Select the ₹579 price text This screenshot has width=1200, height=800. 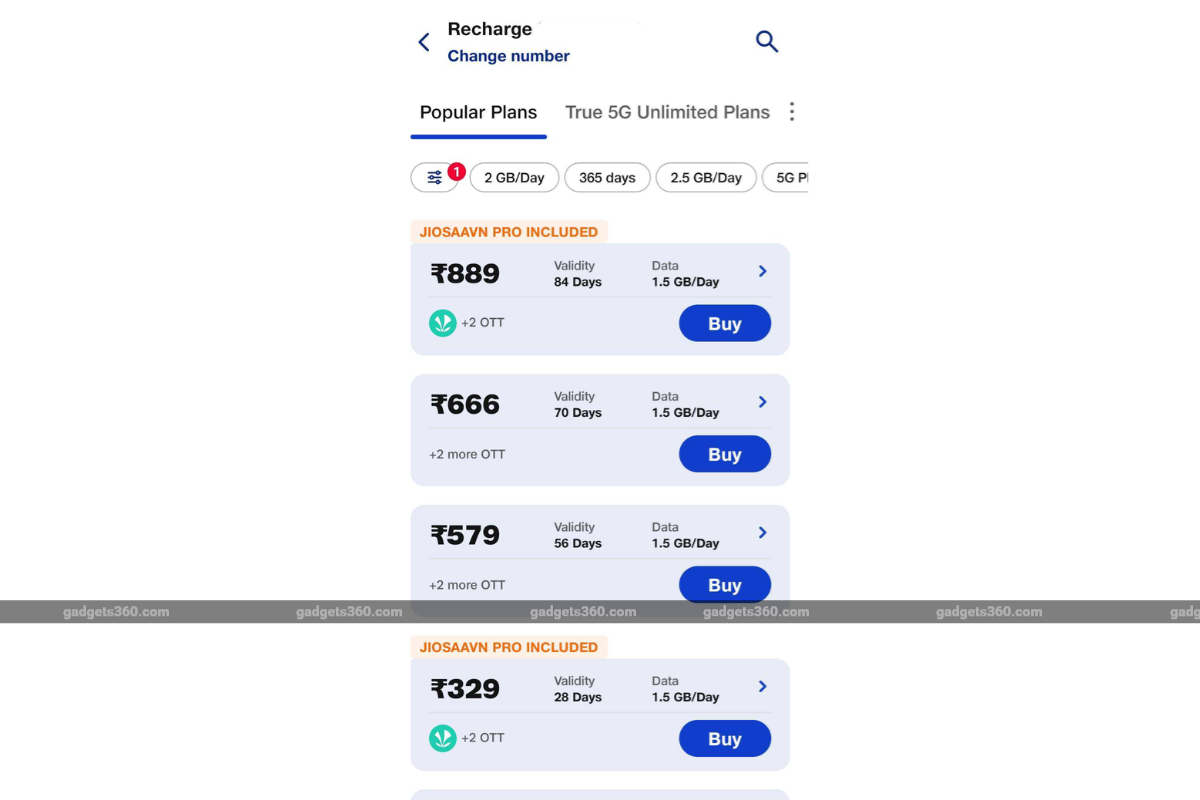465,535
